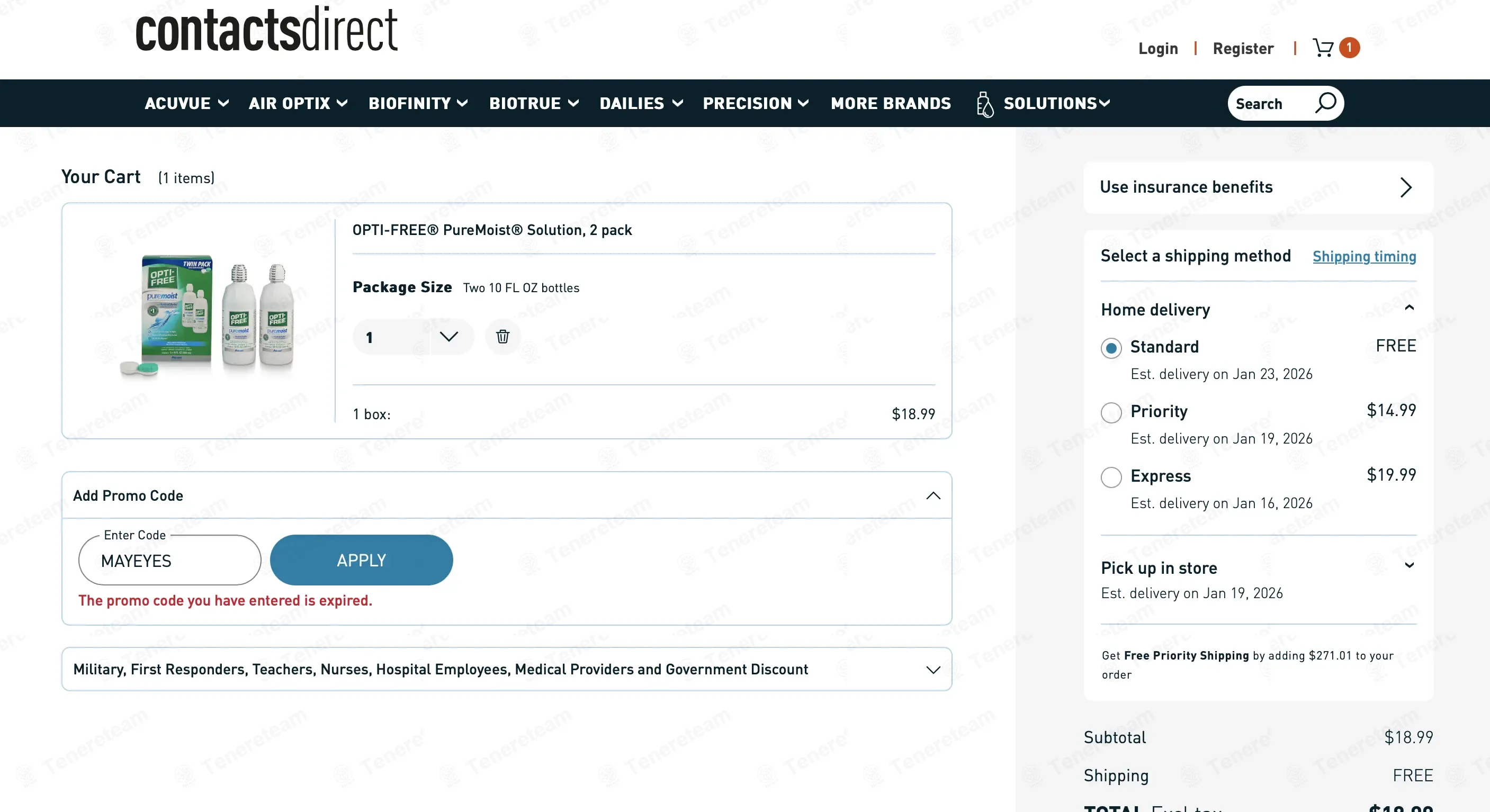1490x812 pixels.
Task: Open the Shipping timing link
Action: coord(1364,257)
